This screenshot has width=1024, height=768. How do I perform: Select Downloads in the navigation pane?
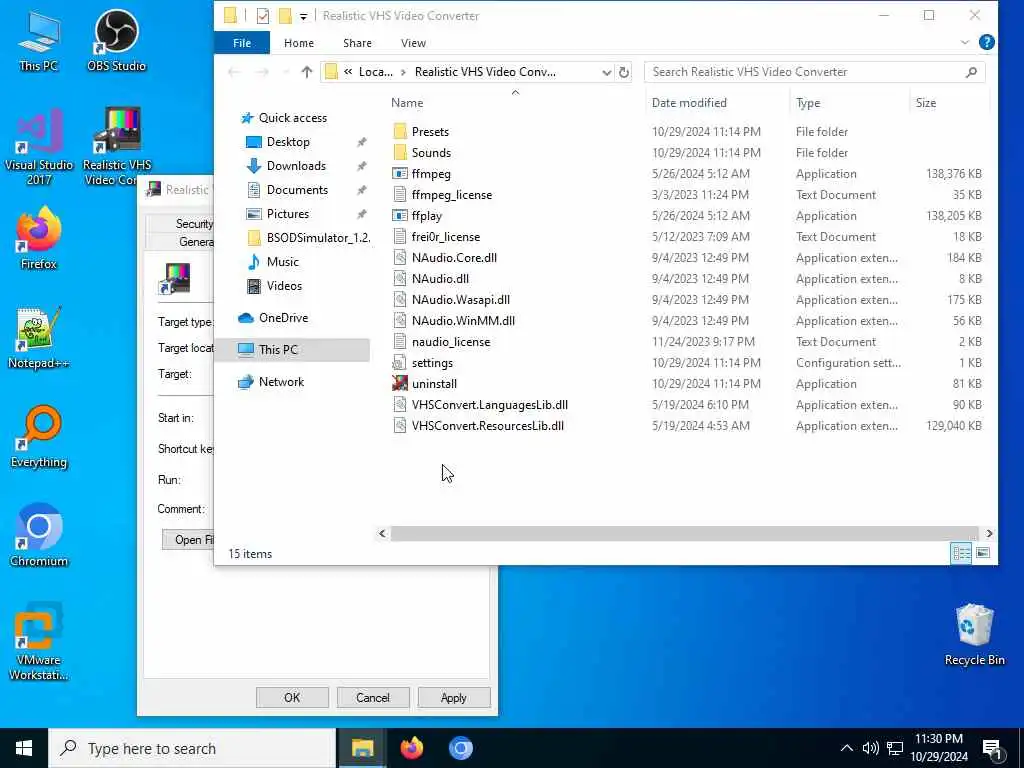[x=296, y=166]
